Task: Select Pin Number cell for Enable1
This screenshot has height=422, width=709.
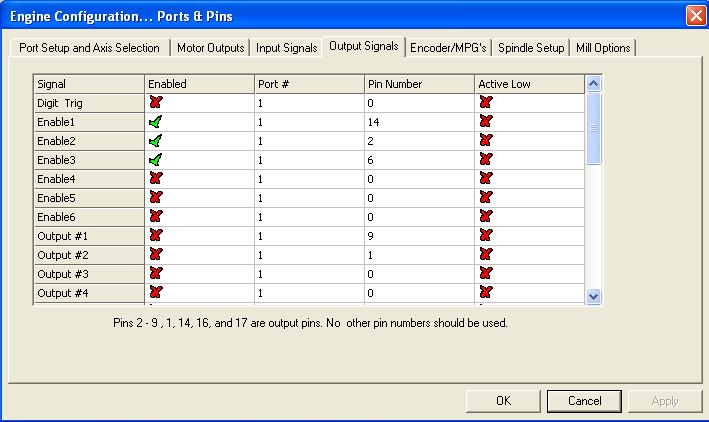Action: pos(420,122)
